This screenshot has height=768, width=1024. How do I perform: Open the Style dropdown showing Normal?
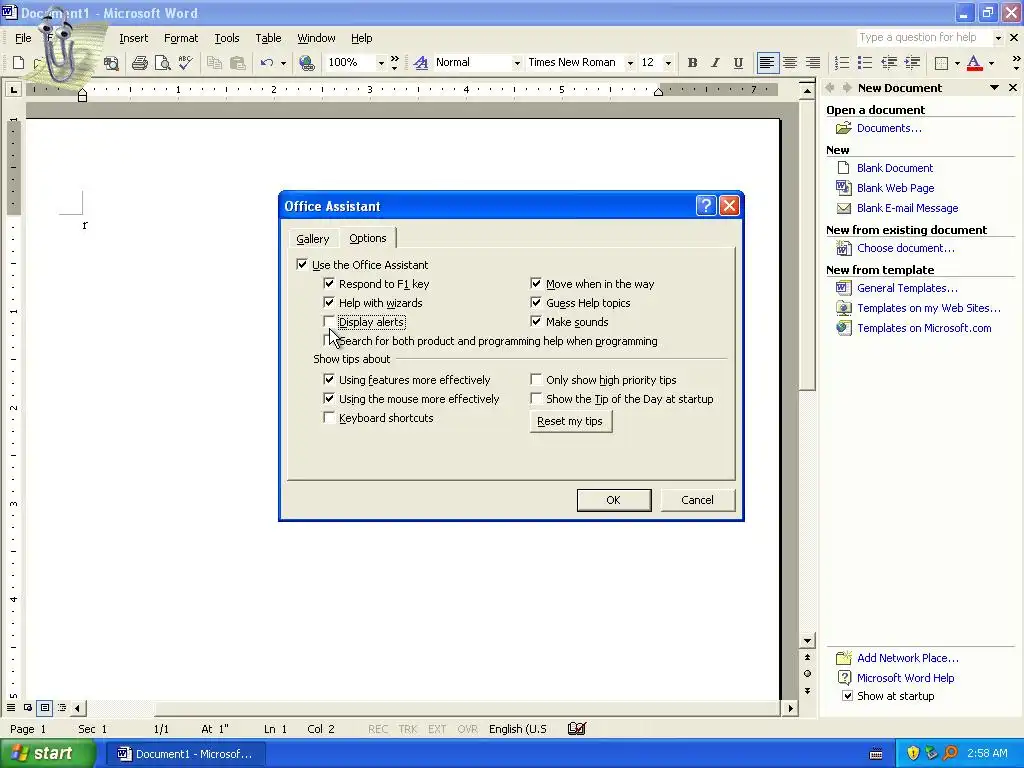[517, 63]
